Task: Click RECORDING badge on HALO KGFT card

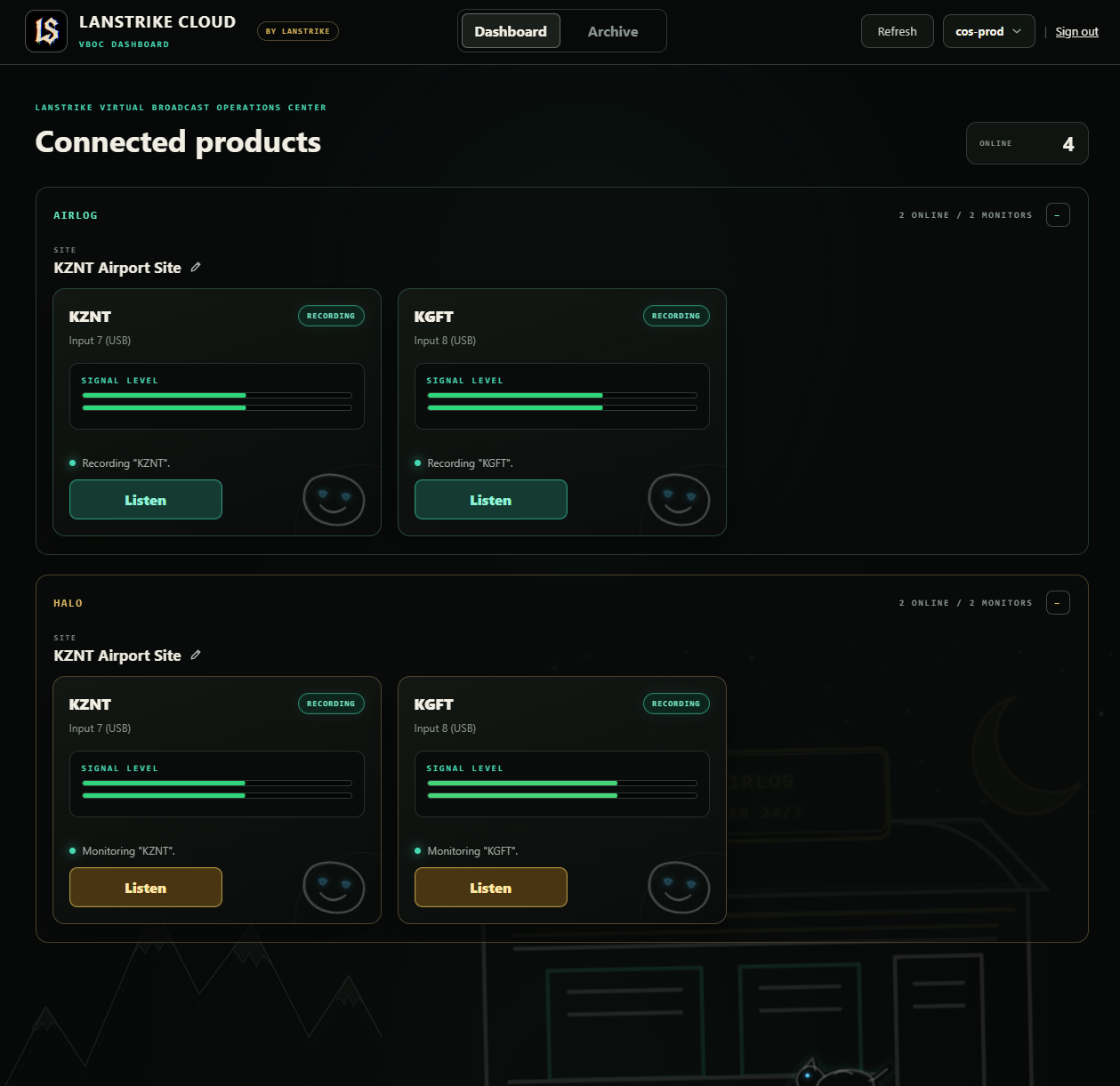Action: coord(676,704)
